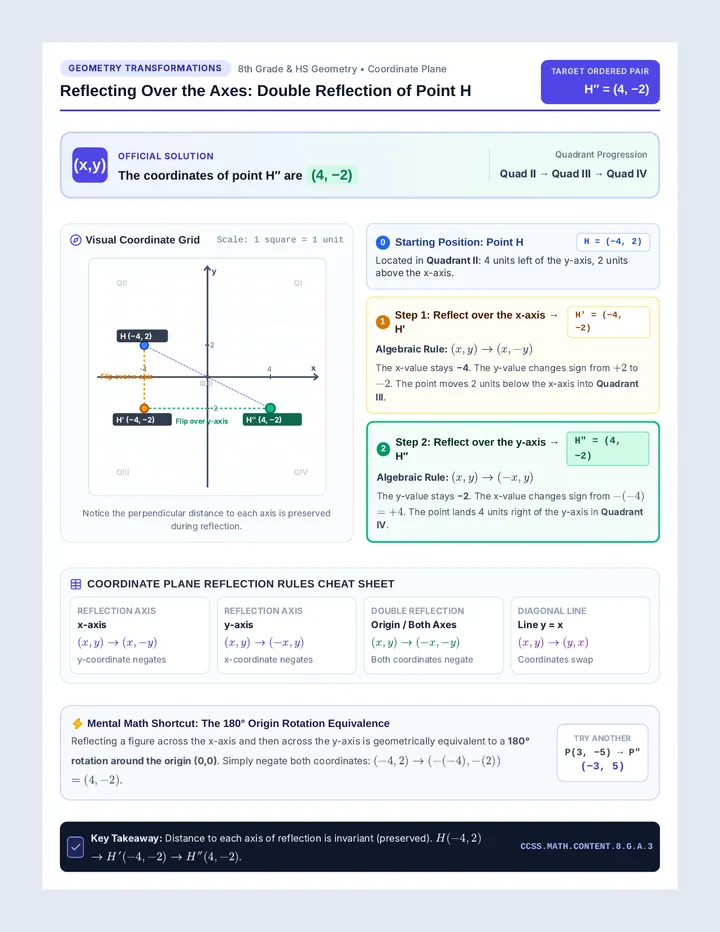Click the H (−4, 2) label on the grid
The image size is (720, 932).
(x=142, y=336)
